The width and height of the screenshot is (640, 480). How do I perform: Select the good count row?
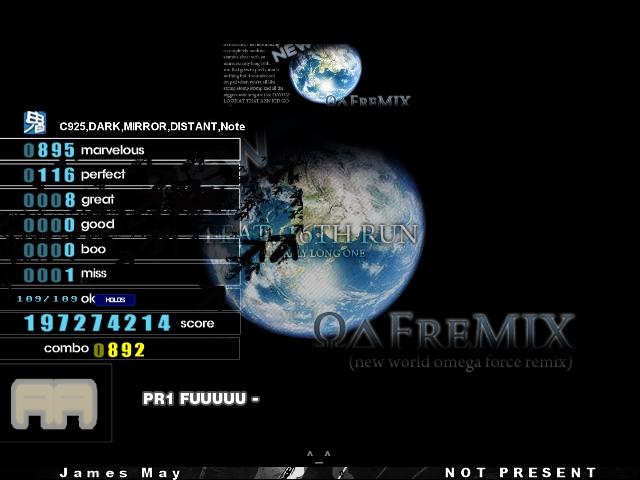pyautogui.click(x=120, y=224)
